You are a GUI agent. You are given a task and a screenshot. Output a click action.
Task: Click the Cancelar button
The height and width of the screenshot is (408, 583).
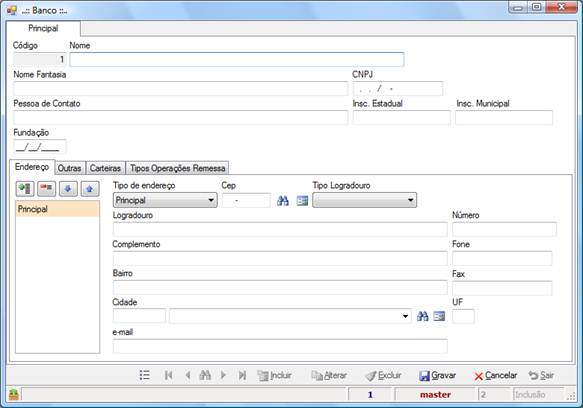point(496,376)
